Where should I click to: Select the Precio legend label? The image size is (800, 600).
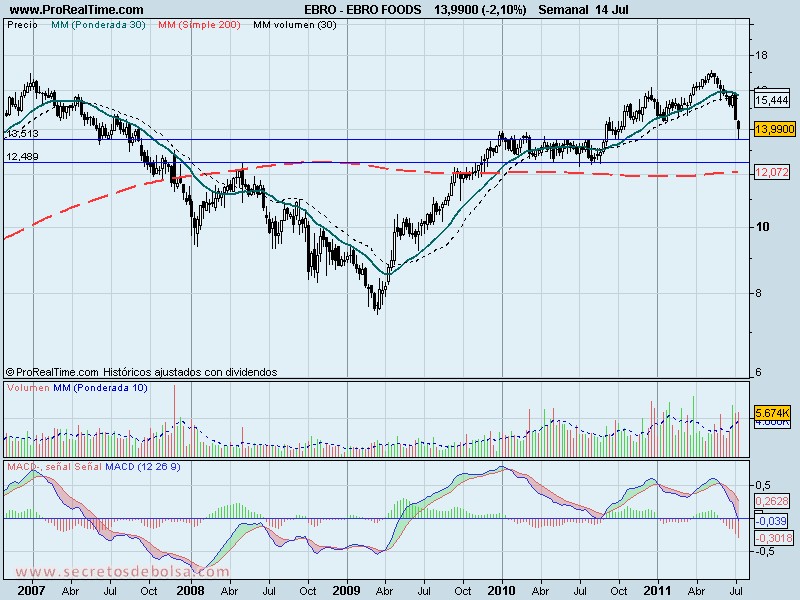22,24
